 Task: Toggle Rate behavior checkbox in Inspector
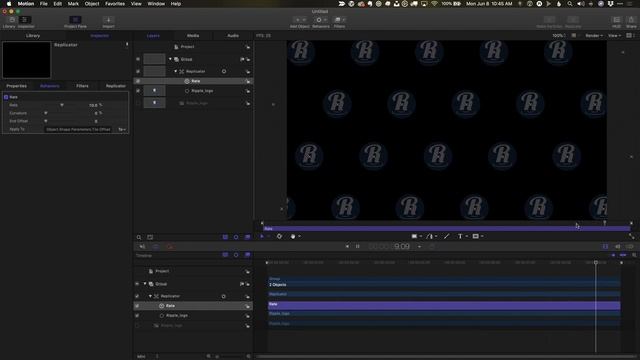pyautogui.click(x=6, y=97)
